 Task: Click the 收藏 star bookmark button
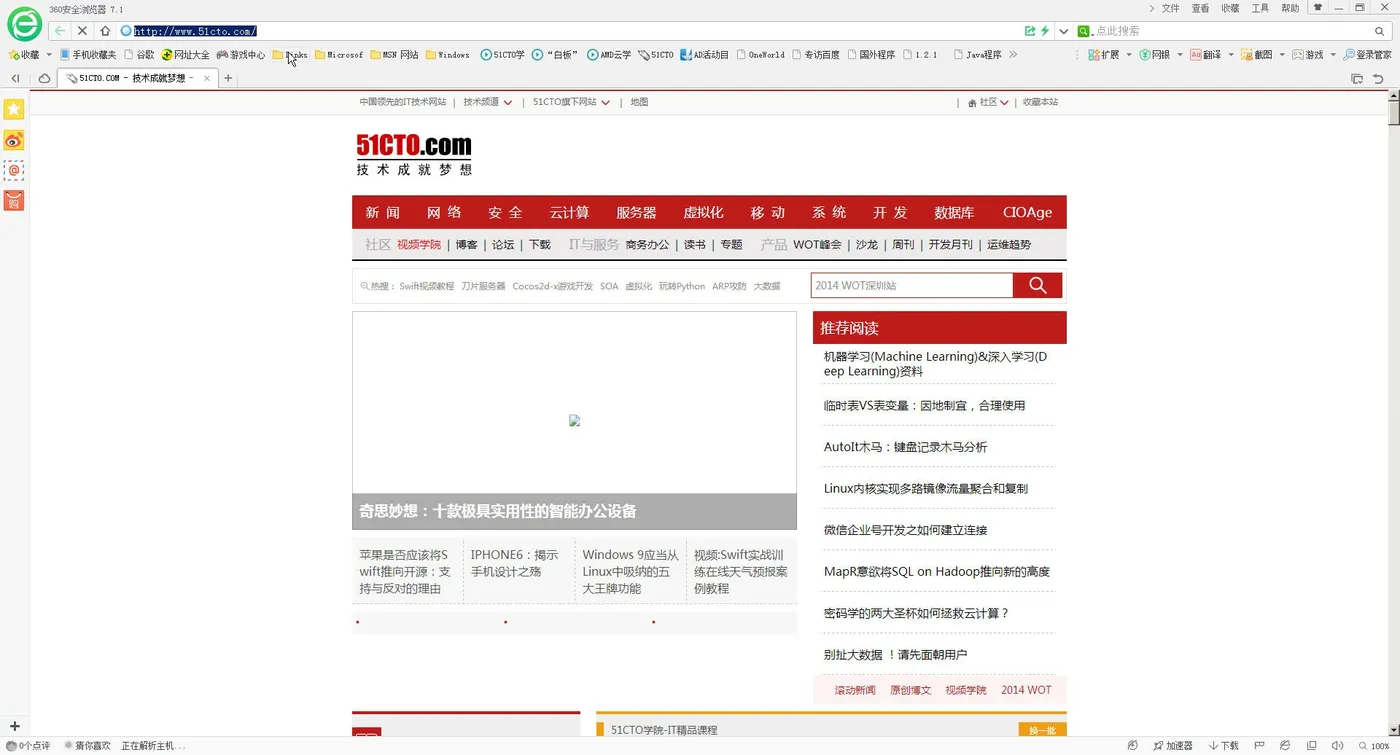coord(24,55)
